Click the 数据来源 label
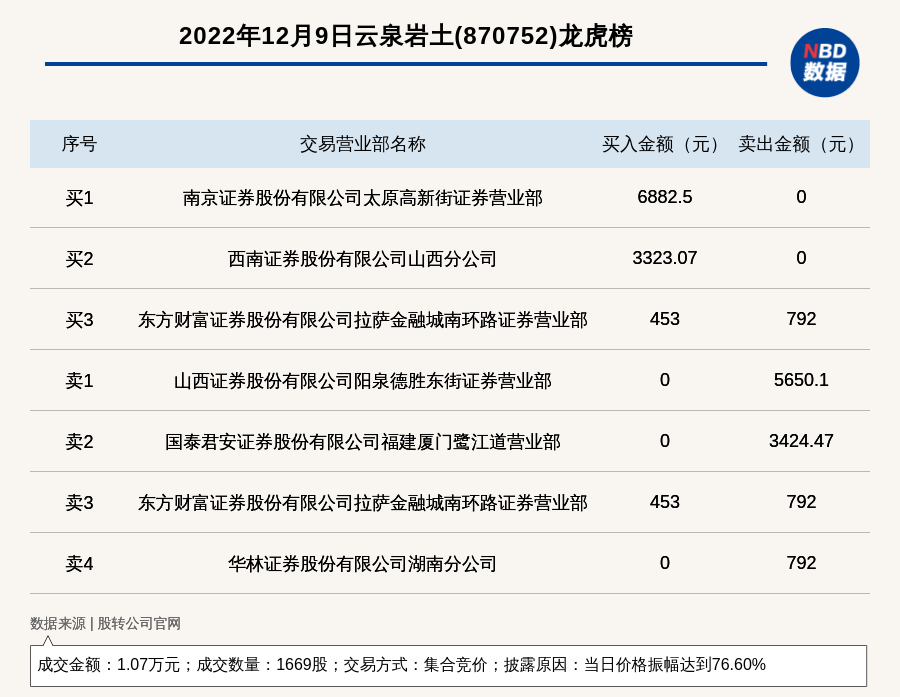Viewport: 900px width, 697px height. pyautogui.click(x=57, y=624)
